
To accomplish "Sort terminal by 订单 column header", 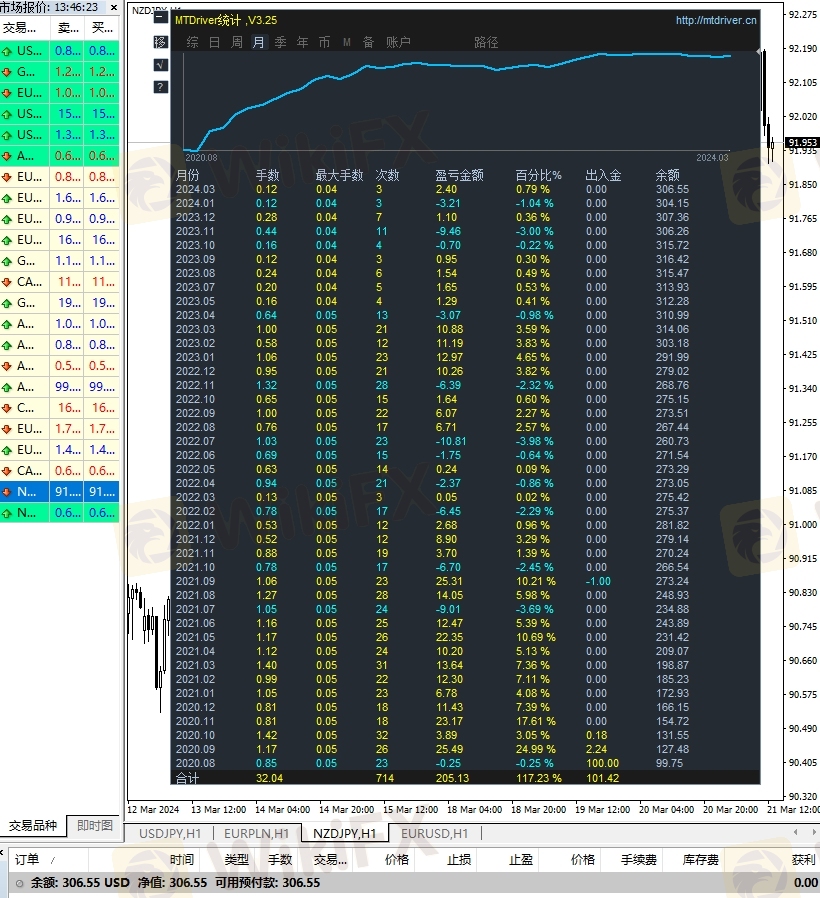I will (26, 860).
